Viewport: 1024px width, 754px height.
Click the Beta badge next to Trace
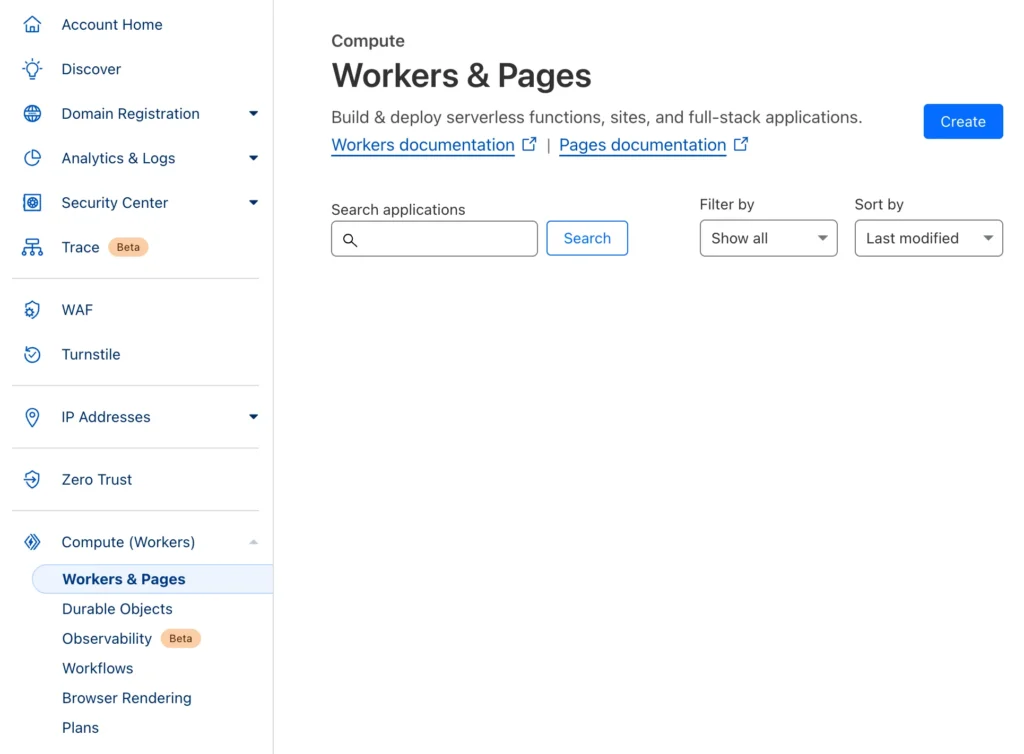(x=128, y=247)
